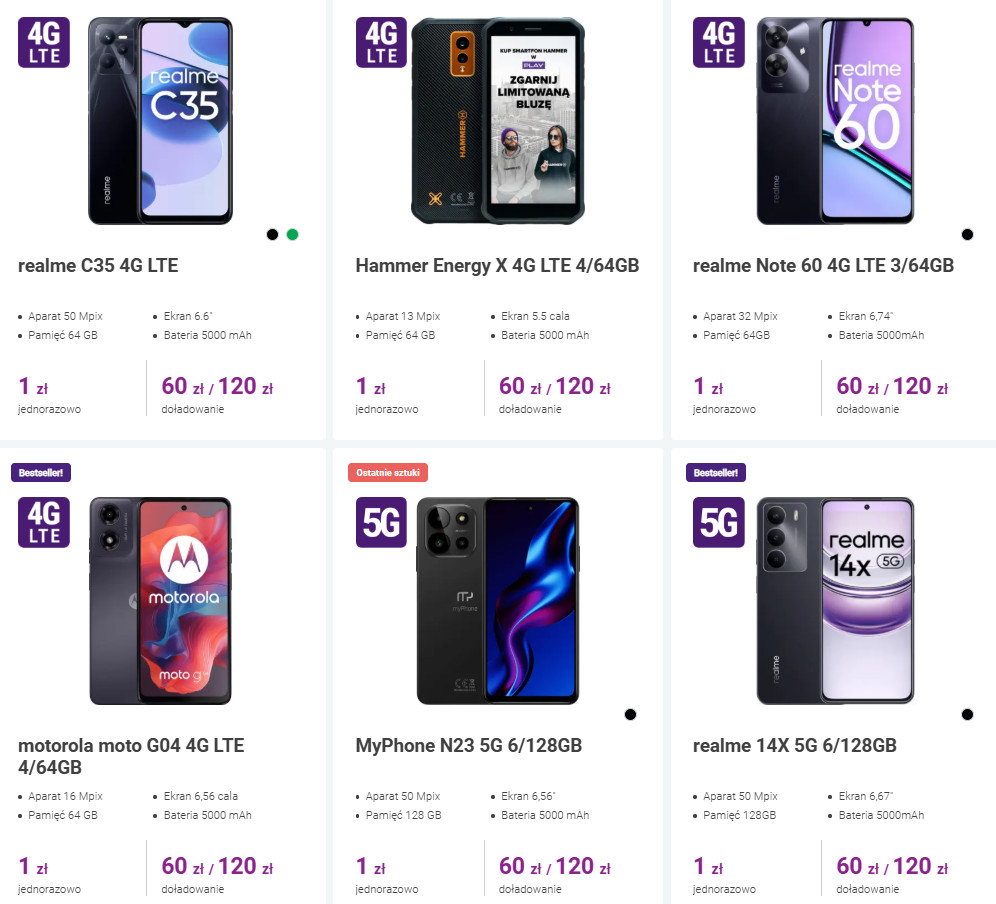Click the realme 14X 5G phone image
This screenshot has height=904, width=996.
(834, 600)
